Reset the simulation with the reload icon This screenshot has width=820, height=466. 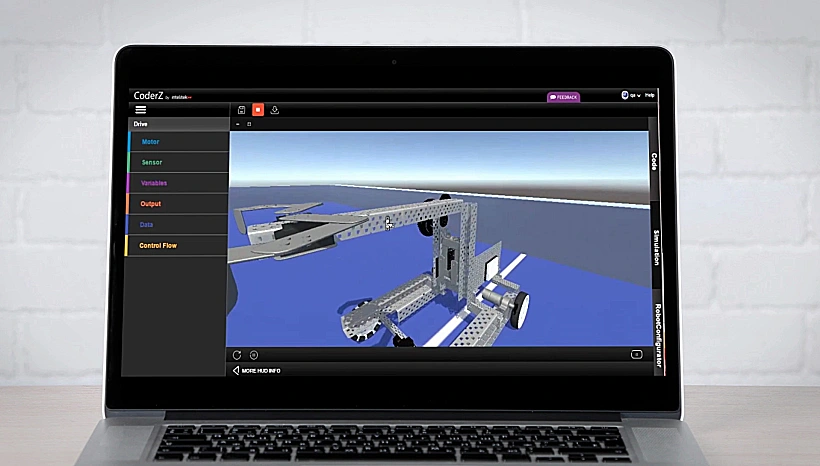tap(237, 354)
